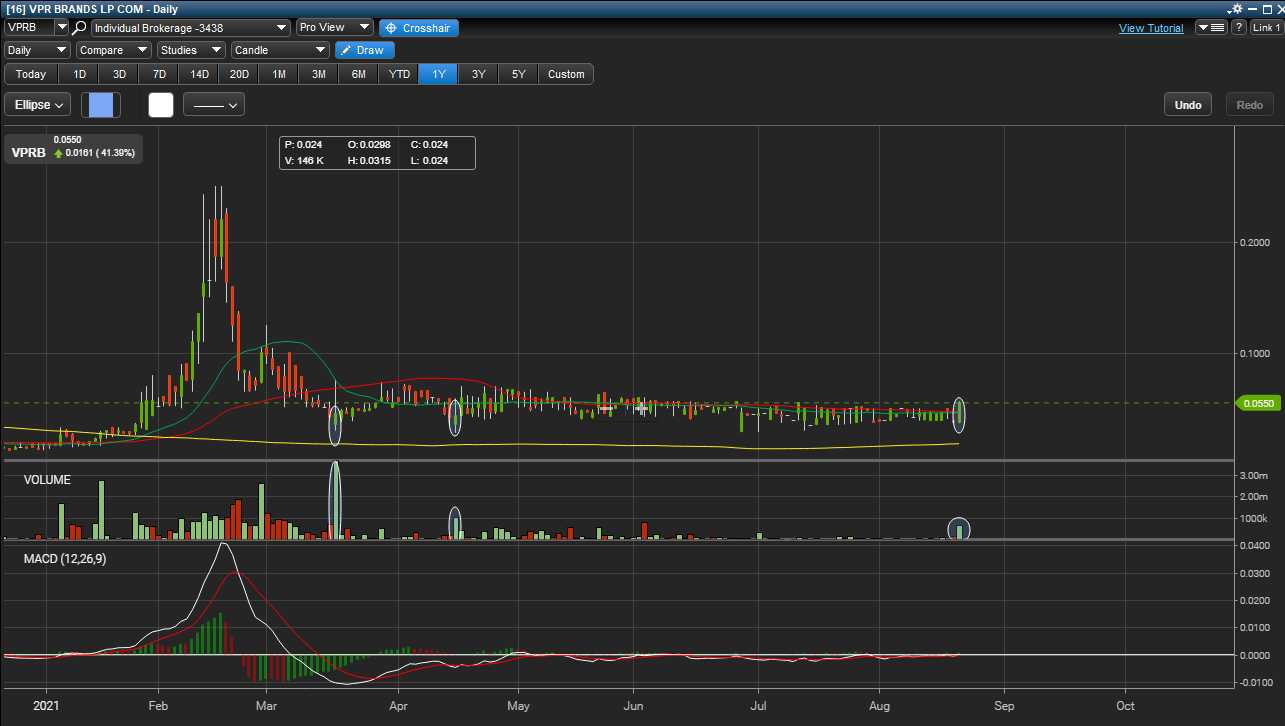Select the ellipse on the mid-April price candle
This screenshot has width=1285, height=726.
click(x=455, y=417)
